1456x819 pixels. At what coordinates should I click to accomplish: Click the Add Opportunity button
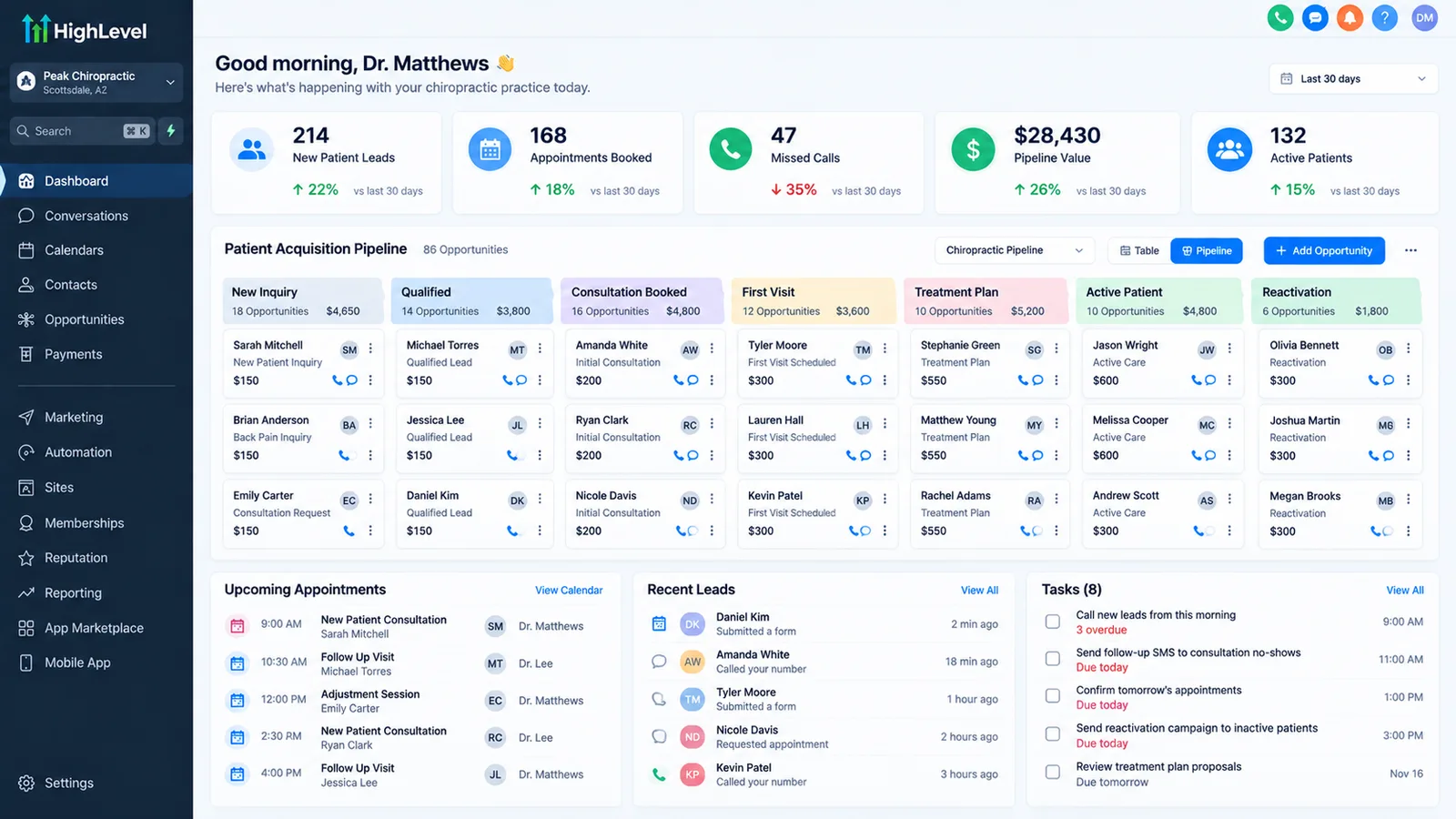click(x=1324, y=250)
